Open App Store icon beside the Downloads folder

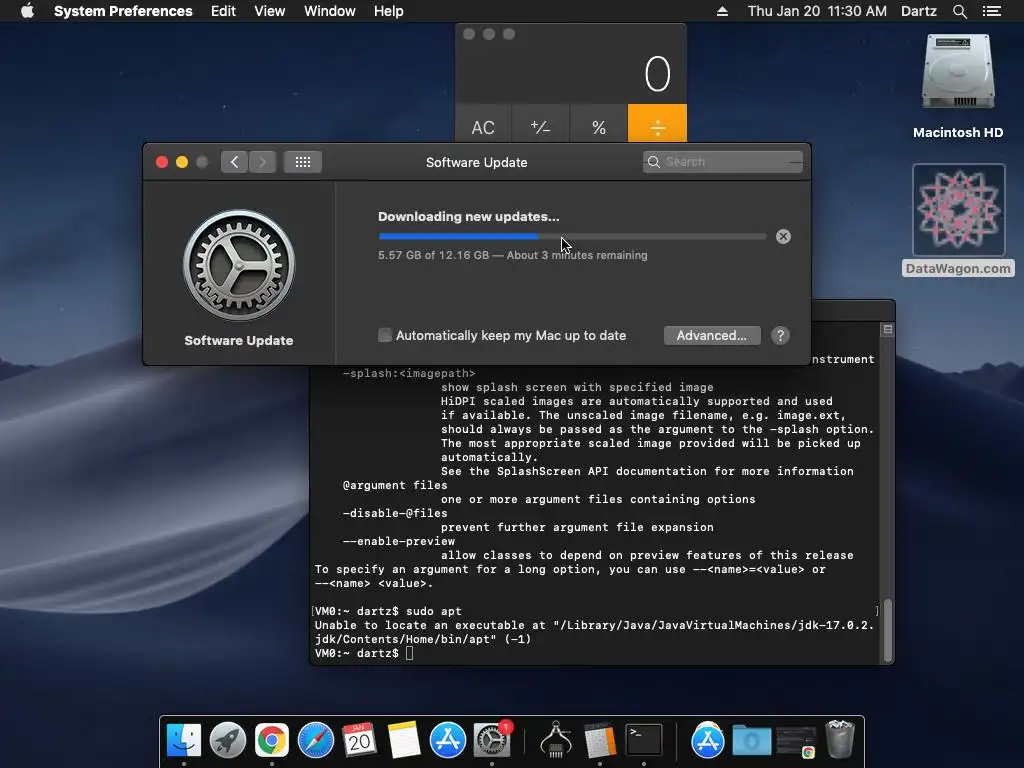(707, 741)
